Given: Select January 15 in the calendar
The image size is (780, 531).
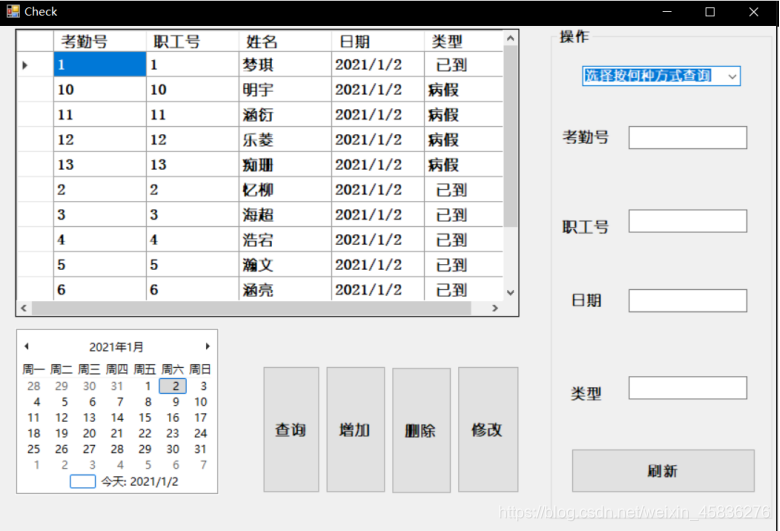Looking at the screenshot, I should point(145,418).
